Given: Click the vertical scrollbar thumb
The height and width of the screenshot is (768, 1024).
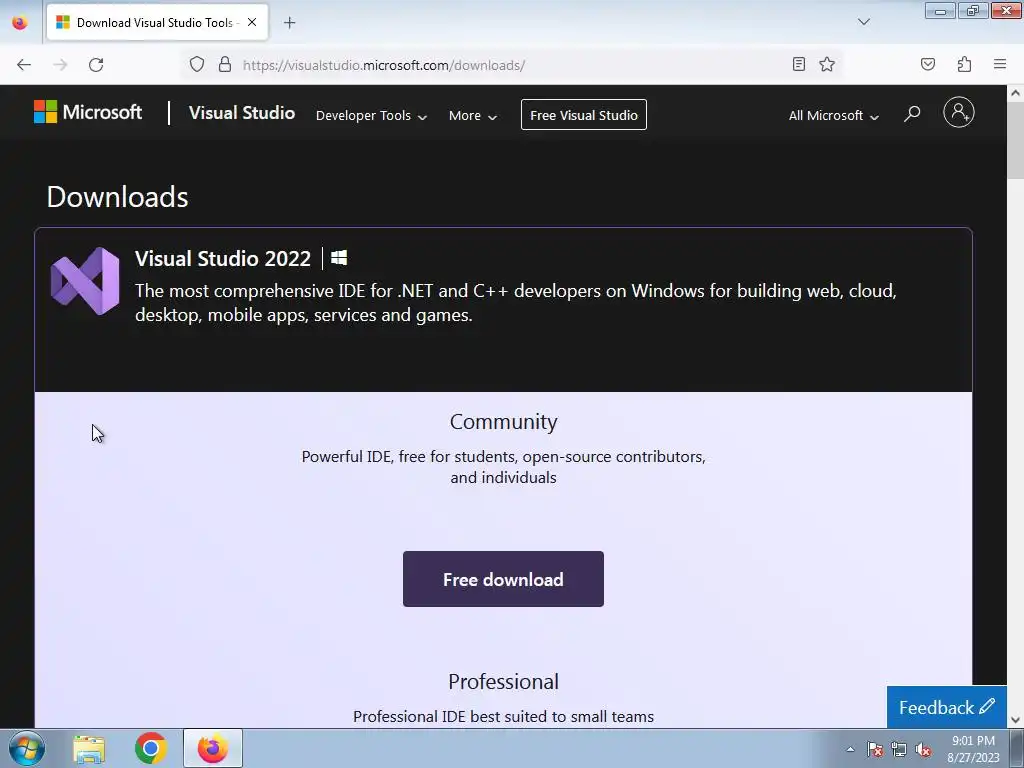Looking at the screenshot, I should click(1015, 140).
